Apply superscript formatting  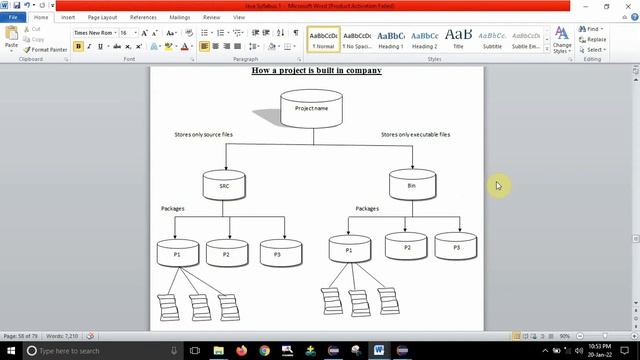tap(139, 47)
